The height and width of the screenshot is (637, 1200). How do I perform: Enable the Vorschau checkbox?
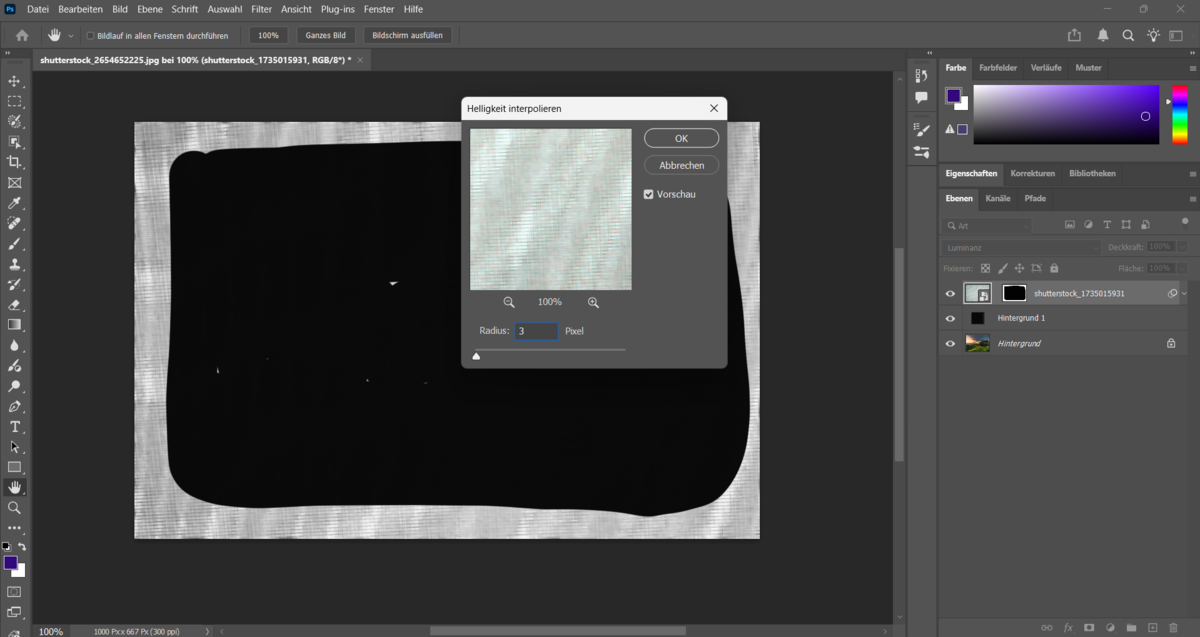tap(650, 194)
